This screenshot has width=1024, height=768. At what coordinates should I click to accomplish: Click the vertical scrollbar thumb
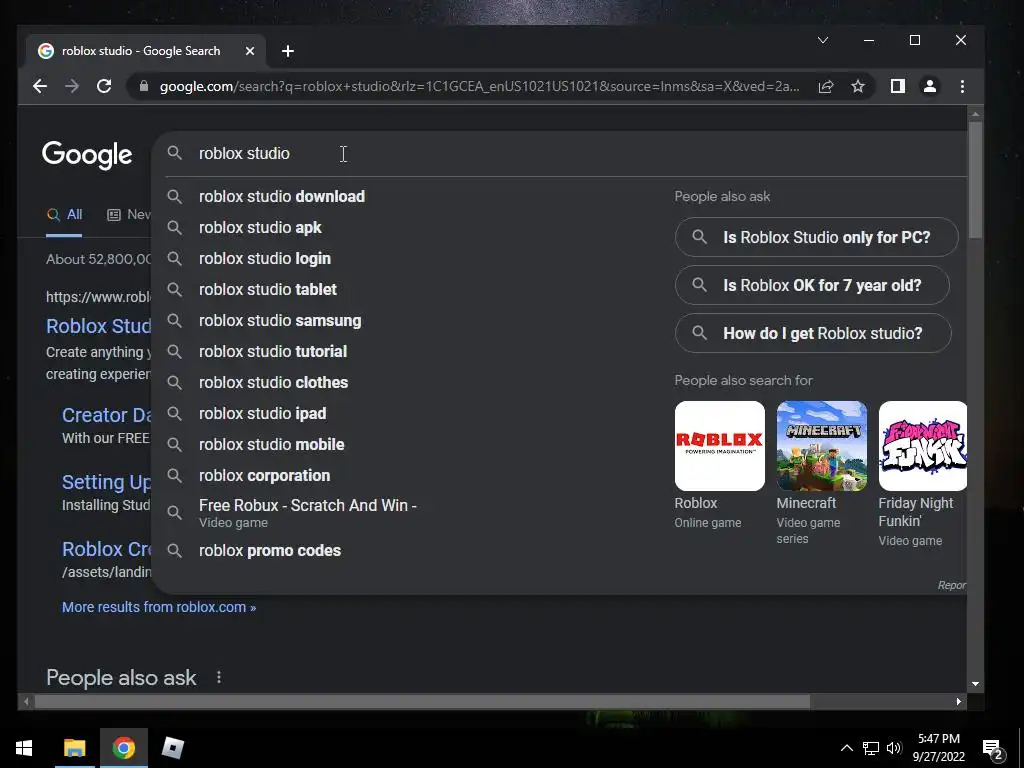(x=975, y=180)
